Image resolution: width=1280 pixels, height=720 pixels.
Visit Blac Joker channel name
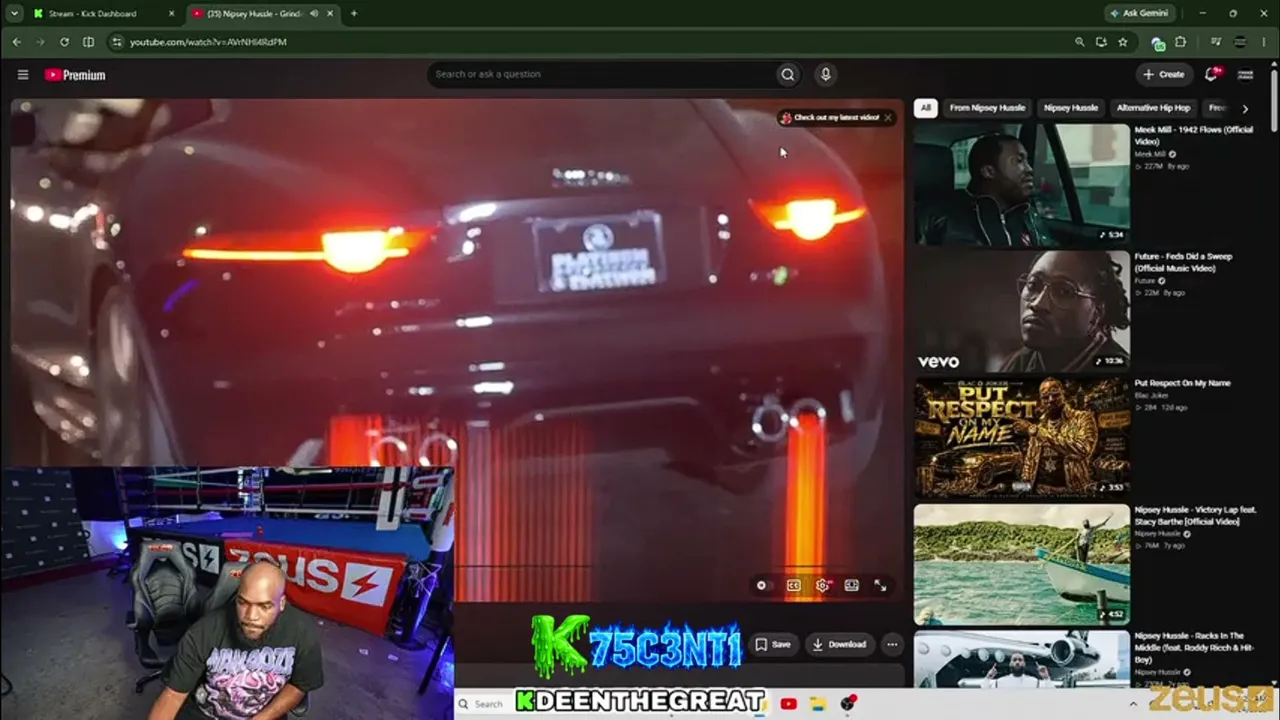pos(1152,396)
